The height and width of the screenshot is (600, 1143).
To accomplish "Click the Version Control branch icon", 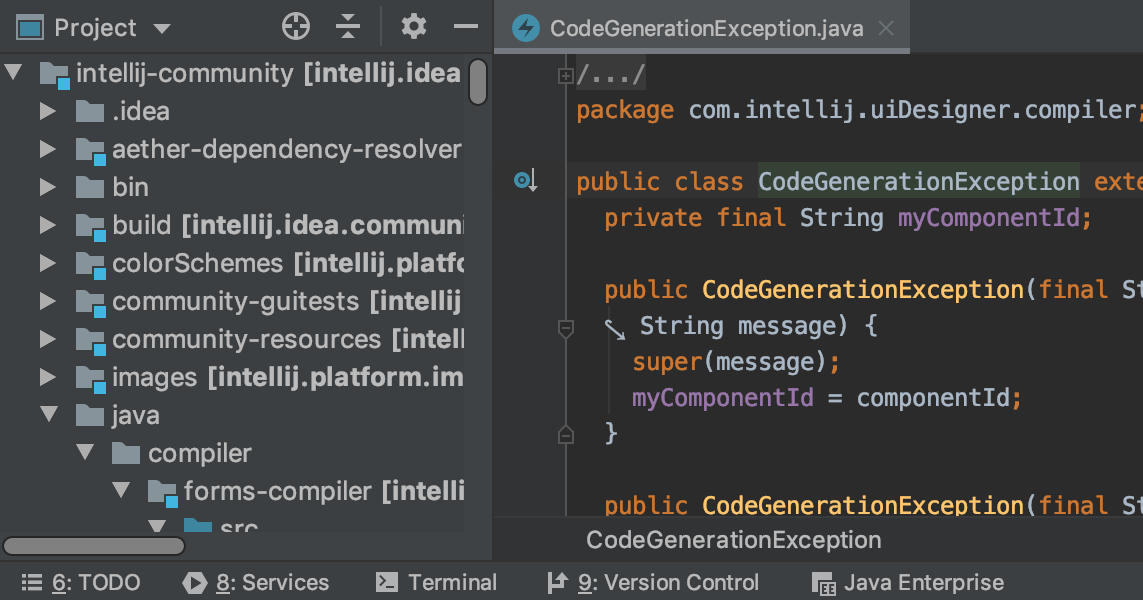I will (557, 583).
